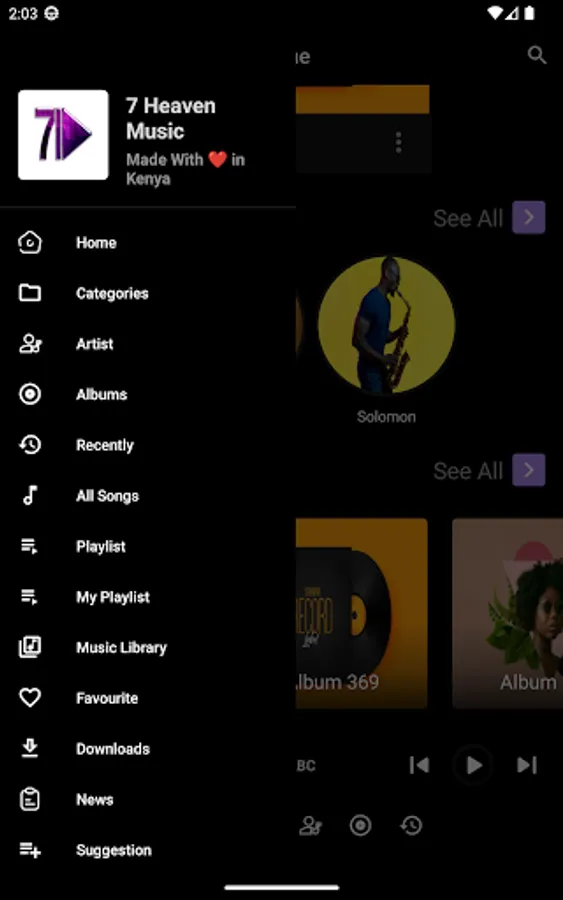563x900 pixels.
Task: Tap the Recently history clock icon in drawer
Action: pos(30,444)
